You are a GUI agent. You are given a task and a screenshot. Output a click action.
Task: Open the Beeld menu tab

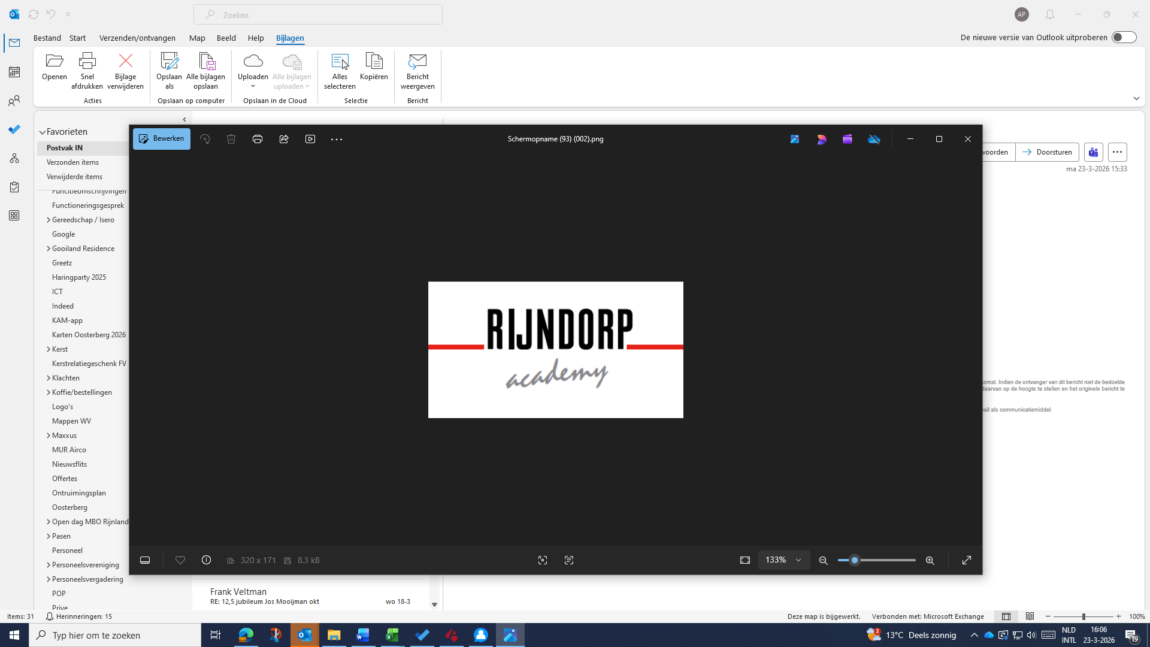click(x=226, y=38)
